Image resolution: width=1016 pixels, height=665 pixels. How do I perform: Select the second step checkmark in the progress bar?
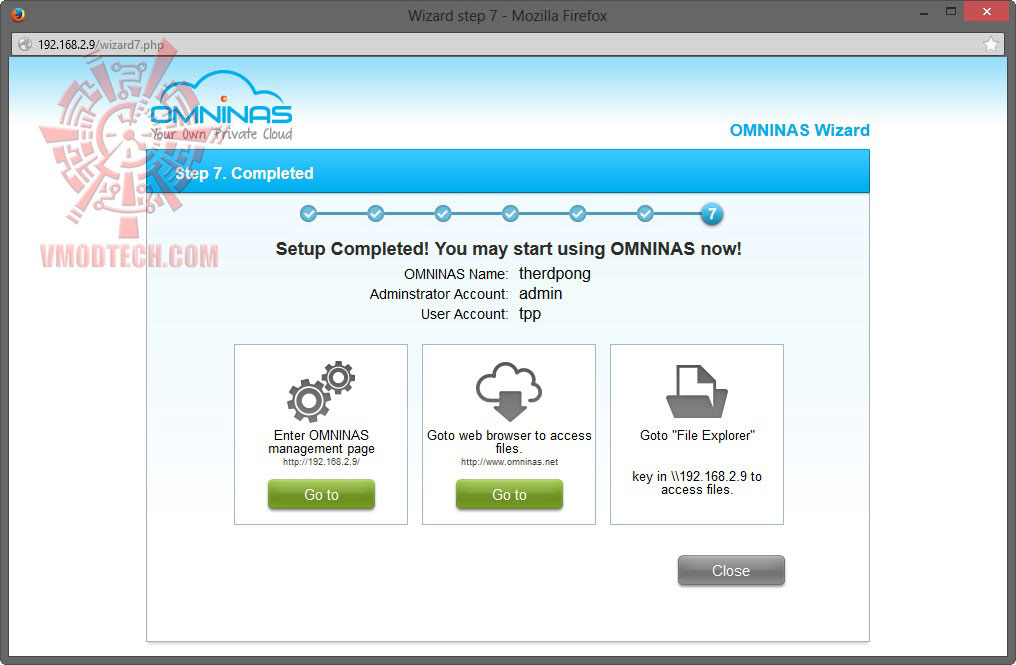click(x=376, y=213)
